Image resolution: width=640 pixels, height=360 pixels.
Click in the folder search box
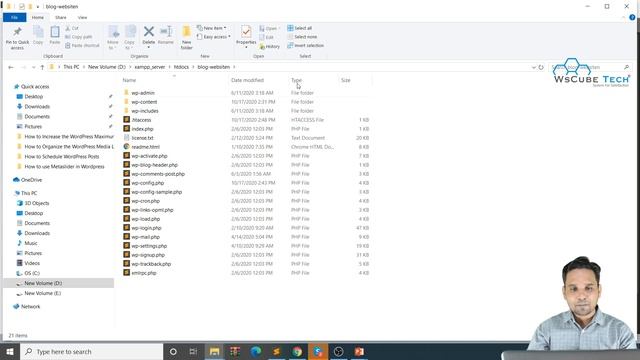point(590,67)
